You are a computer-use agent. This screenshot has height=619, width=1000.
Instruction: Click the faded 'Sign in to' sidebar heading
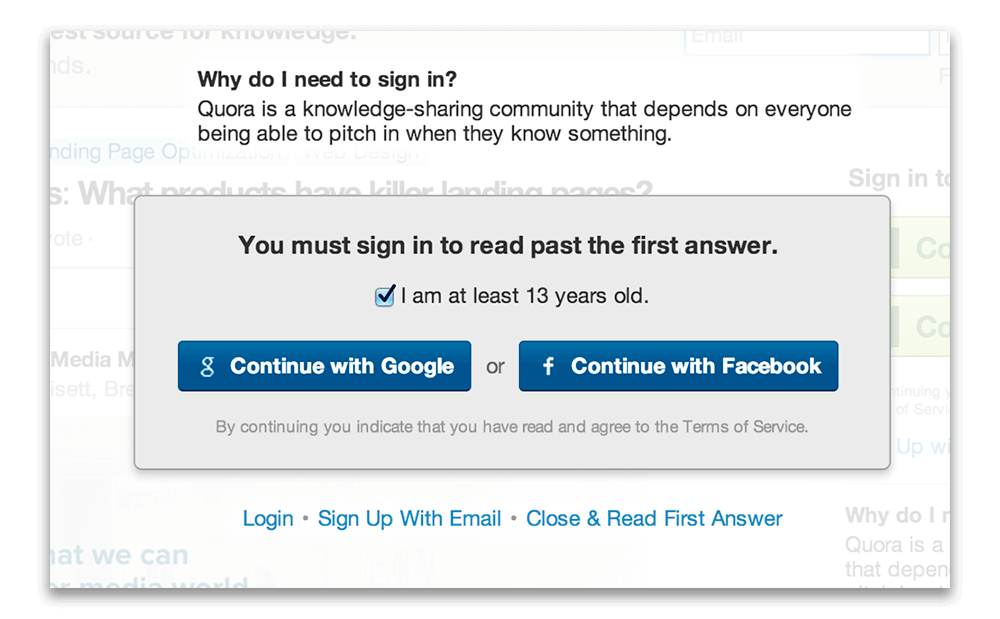tap(898, 179)
